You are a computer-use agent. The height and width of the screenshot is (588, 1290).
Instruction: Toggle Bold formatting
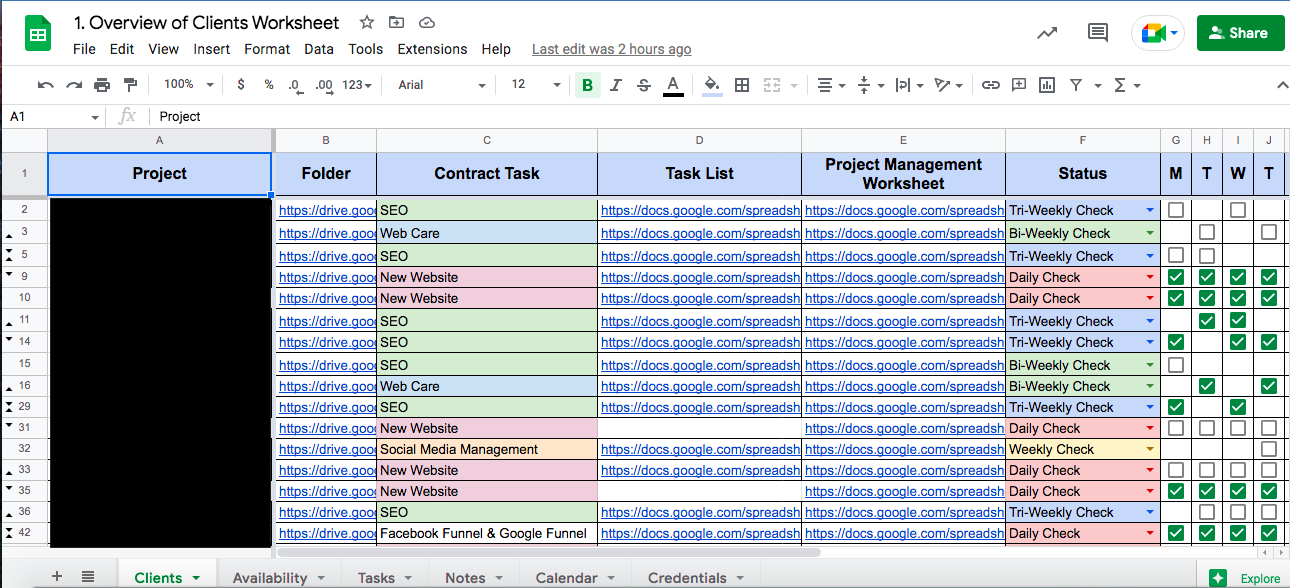(x=587, y=85)
